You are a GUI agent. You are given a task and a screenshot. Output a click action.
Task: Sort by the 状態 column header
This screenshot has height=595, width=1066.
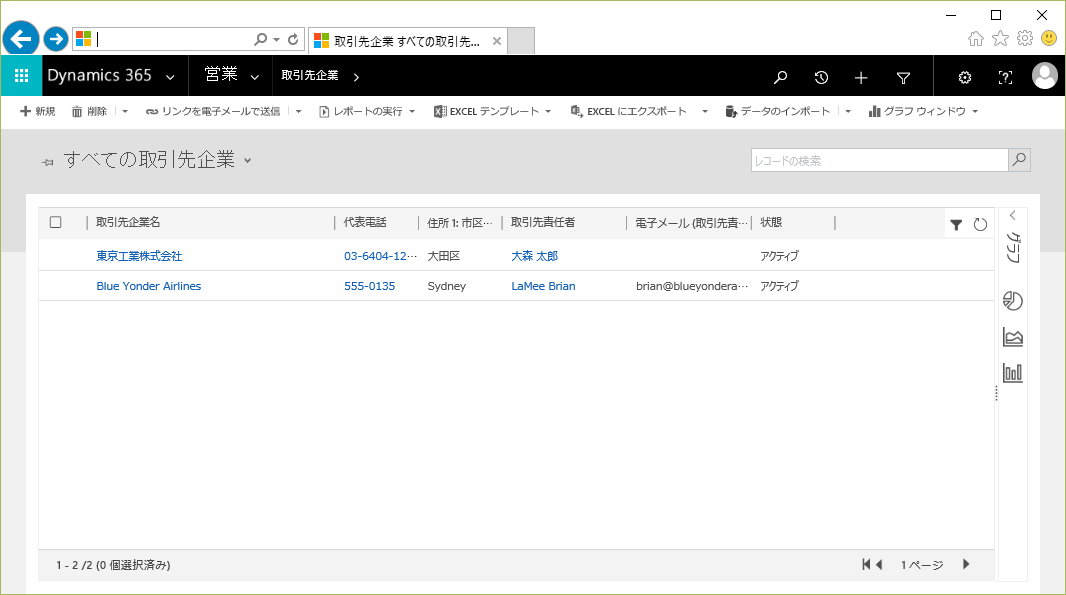[x=771, y=222]
